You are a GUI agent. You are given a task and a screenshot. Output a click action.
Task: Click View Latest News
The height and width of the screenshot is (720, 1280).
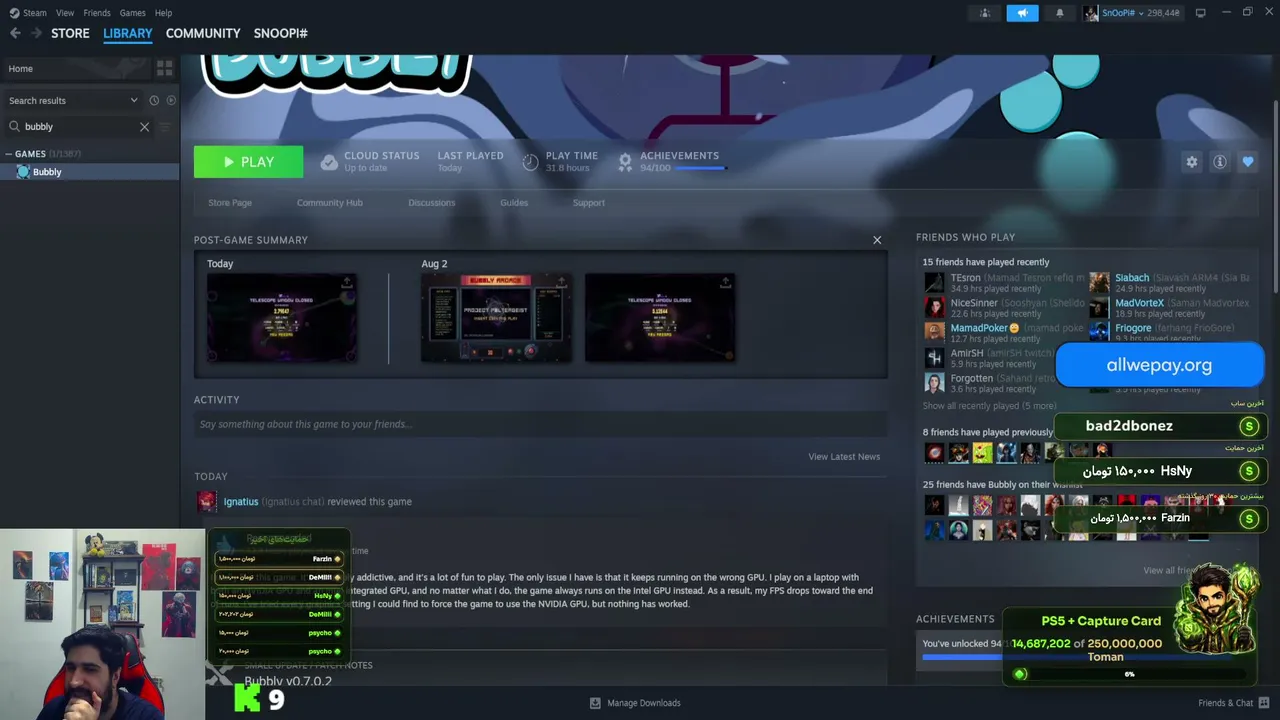tap(844, 457)
